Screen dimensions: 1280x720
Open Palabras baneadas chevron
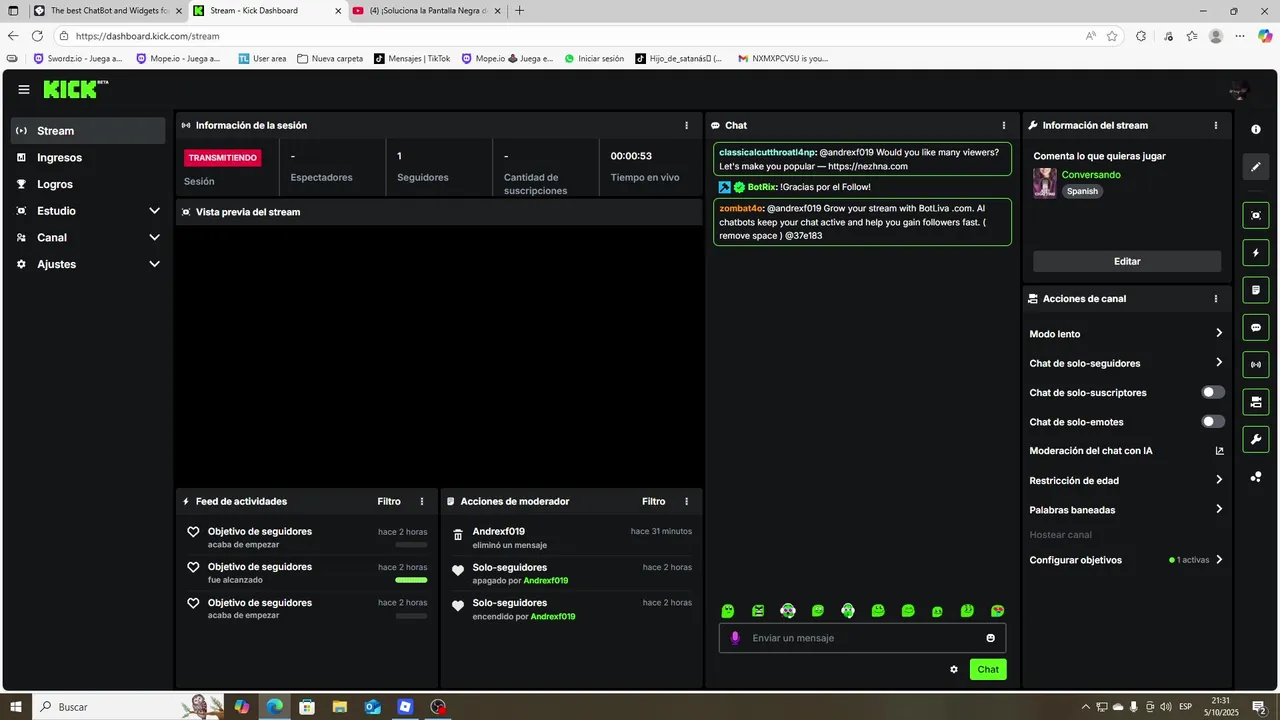tap(1219, 510)
